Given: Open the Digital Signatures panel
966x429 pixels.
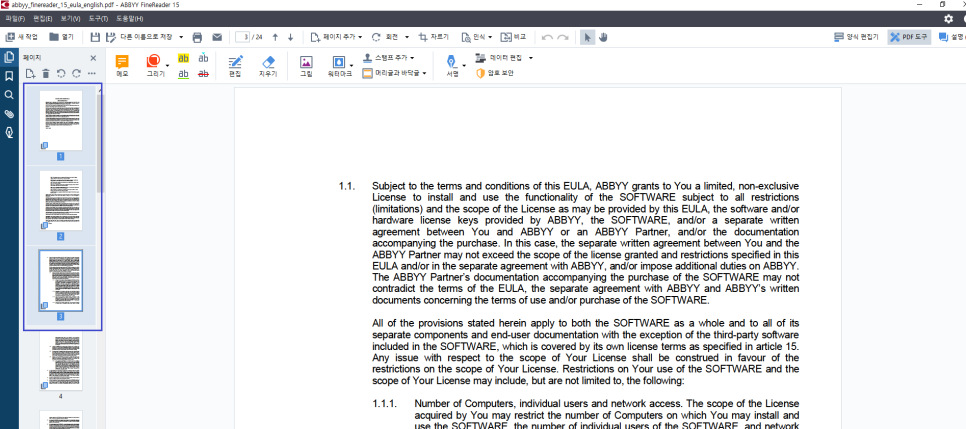Looking at the screenshot, I should pos(9,133).
